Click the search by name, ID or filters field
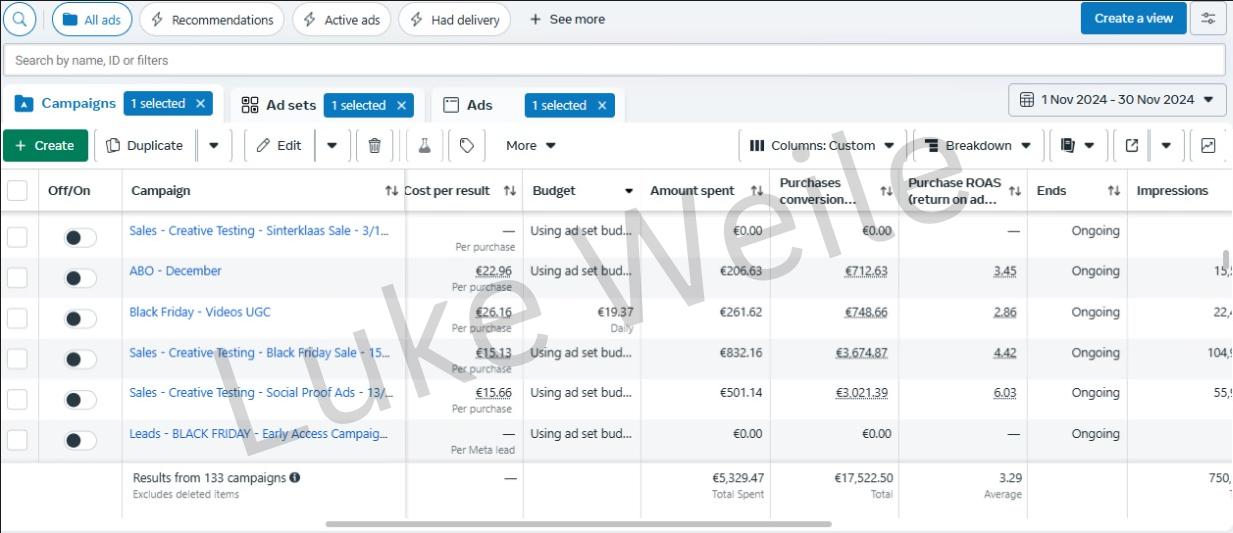This screenshot has height=533, width=1233. click(614, 60)
